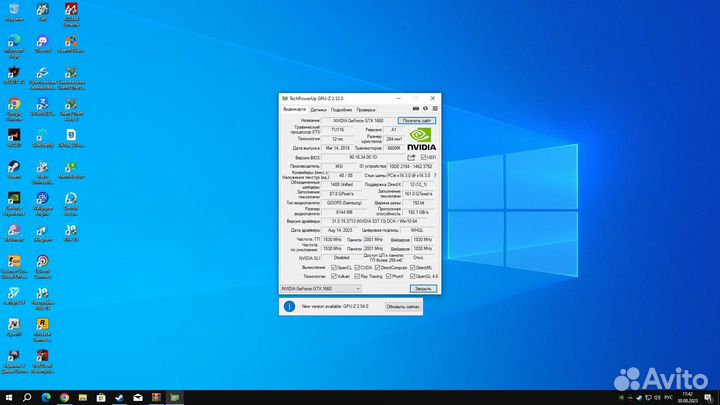The image size is (720, 405).
Task: Click the TU116 GPU value
Action: [x=338, y=130]
